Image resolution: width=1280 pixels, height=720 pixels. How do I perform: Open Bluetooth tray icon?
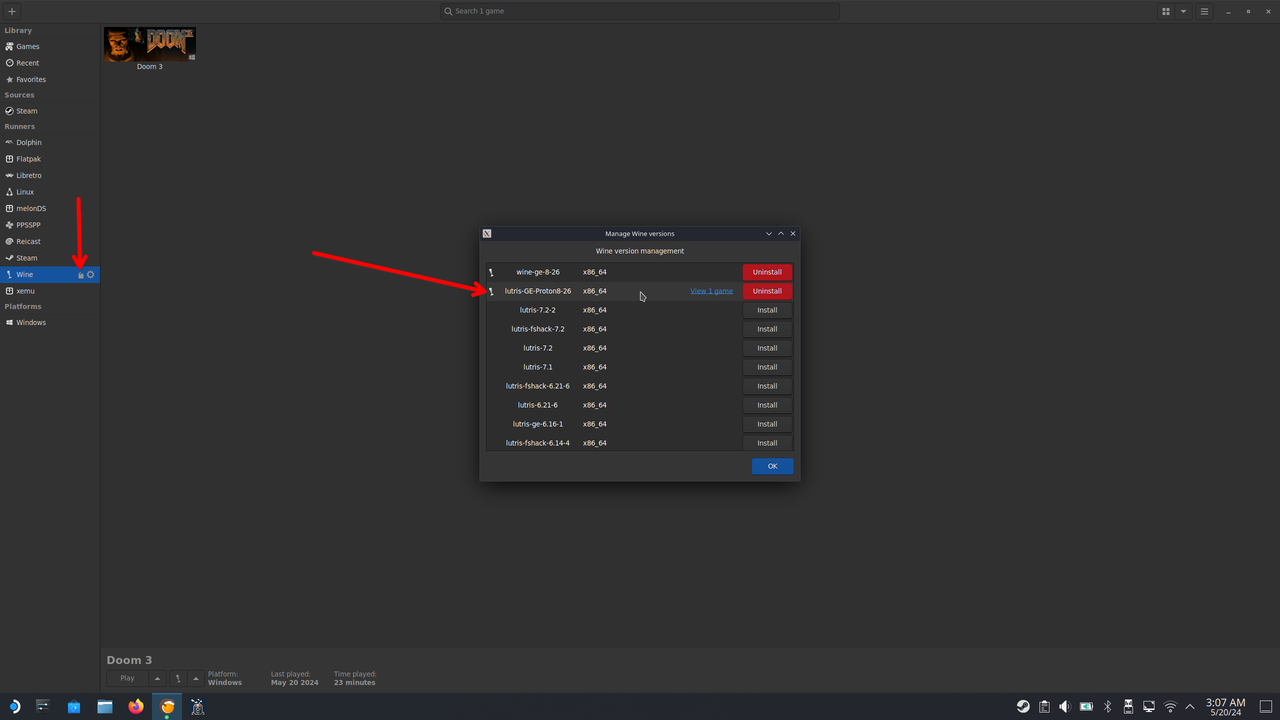(1107, 706)
